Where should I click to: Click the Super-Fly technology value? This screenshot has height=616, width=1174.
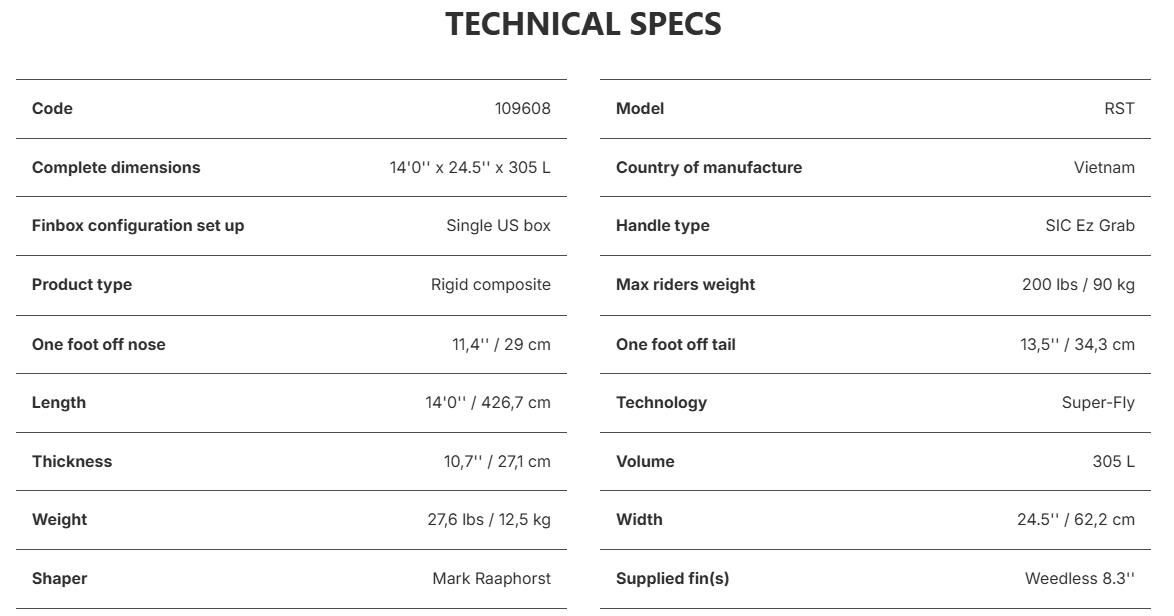pos(1098,403)
